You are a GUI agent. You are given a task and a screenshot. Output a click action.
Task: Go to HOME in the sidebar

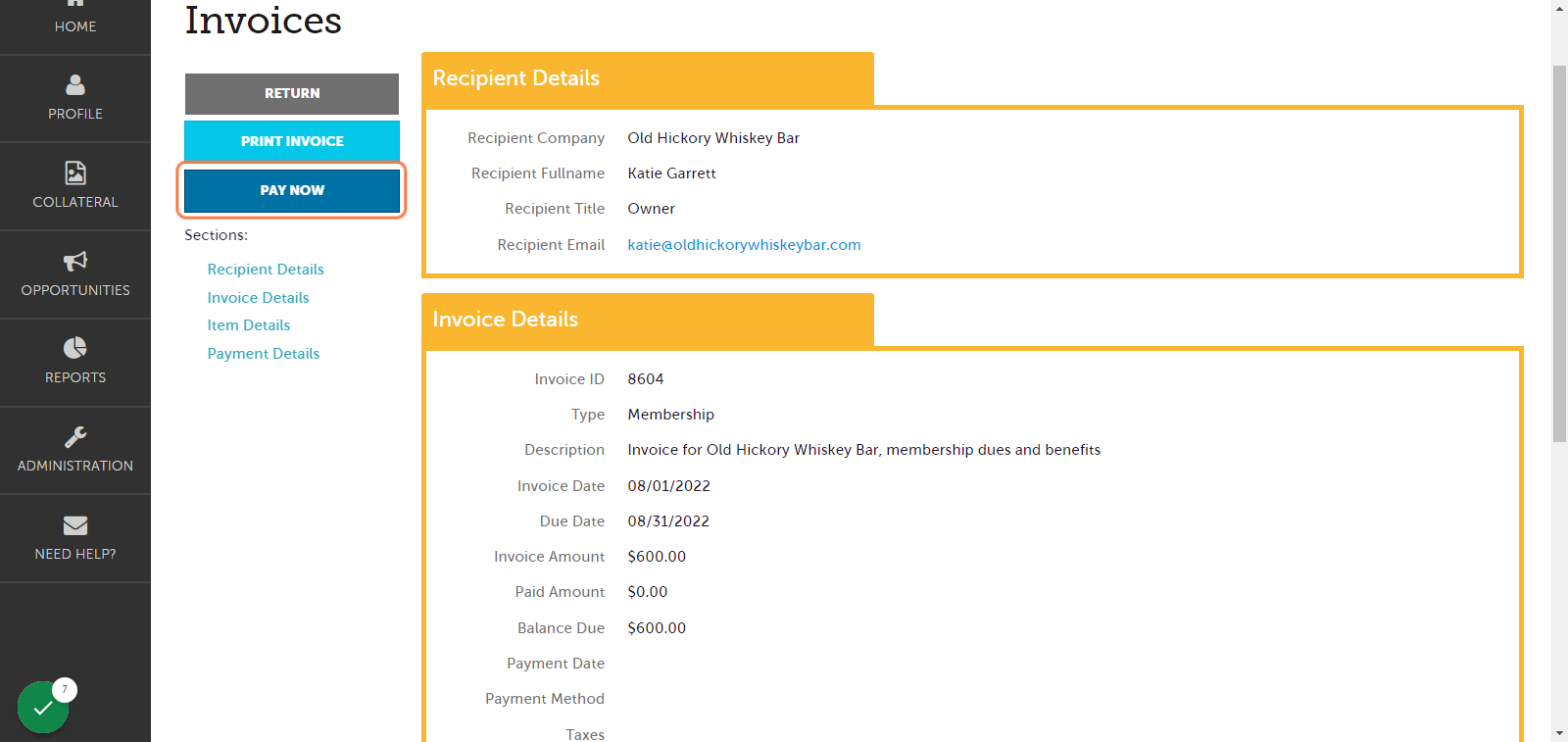[x=75, y=26]
